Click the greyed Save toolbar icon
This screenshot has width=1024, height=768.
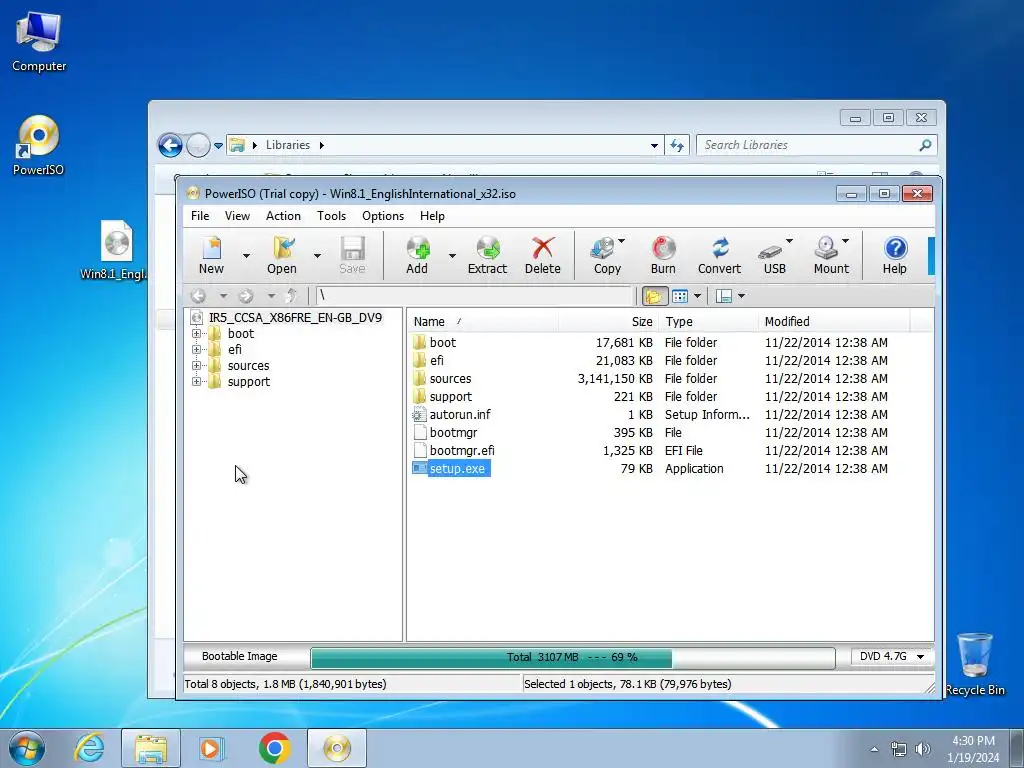pyautogui.click(x=352, y=255)
